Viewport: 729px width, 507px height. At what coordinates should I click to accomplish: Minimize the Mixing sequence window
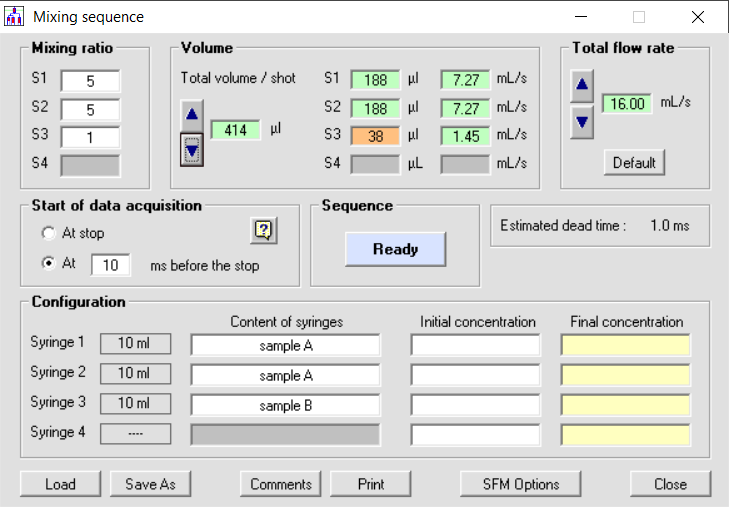click(x=581, y=17)
